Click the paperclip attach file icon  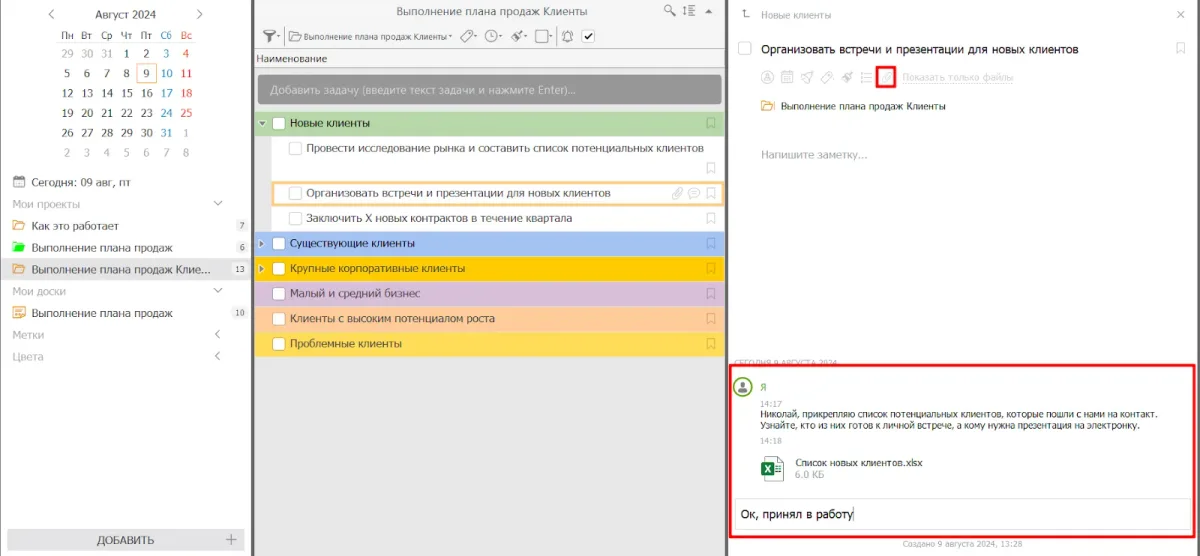coord(885,77)
